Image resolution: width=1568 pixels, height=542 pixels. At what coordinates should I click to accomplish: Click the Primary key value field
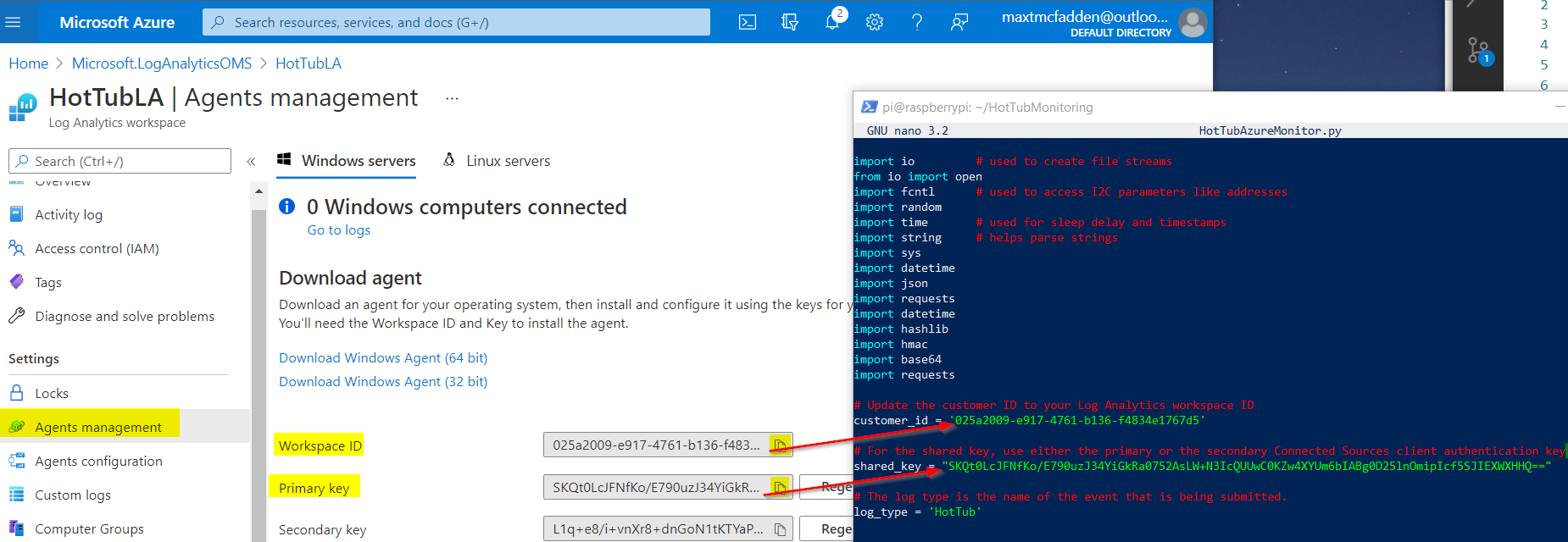pos(668,487)
